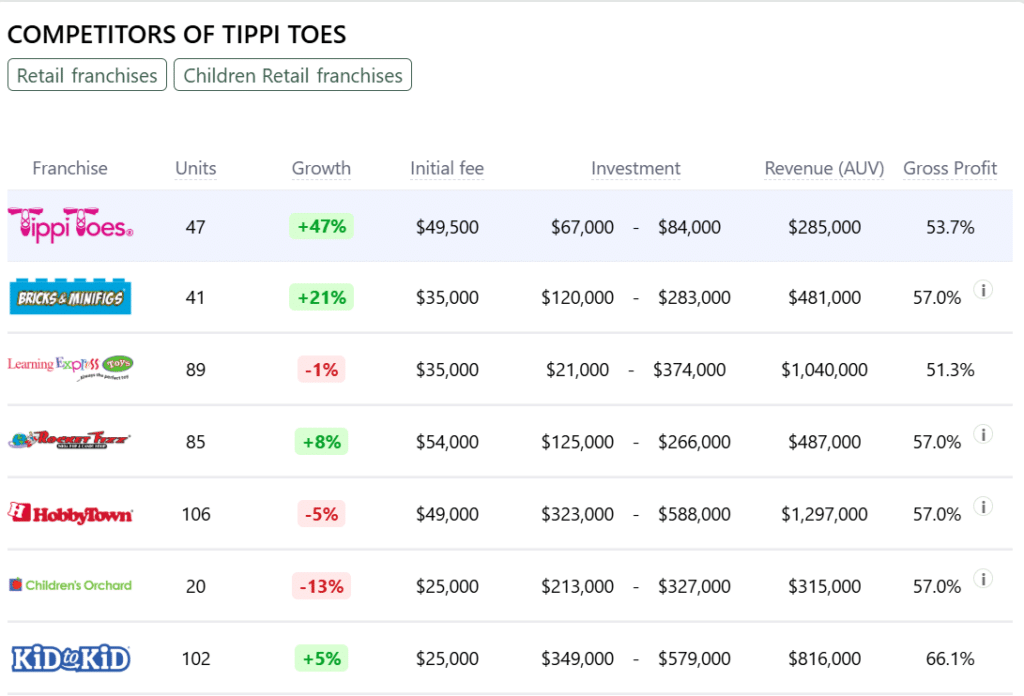
Task: Click the 51.3% gross profit value
Action: pos(950,370)
